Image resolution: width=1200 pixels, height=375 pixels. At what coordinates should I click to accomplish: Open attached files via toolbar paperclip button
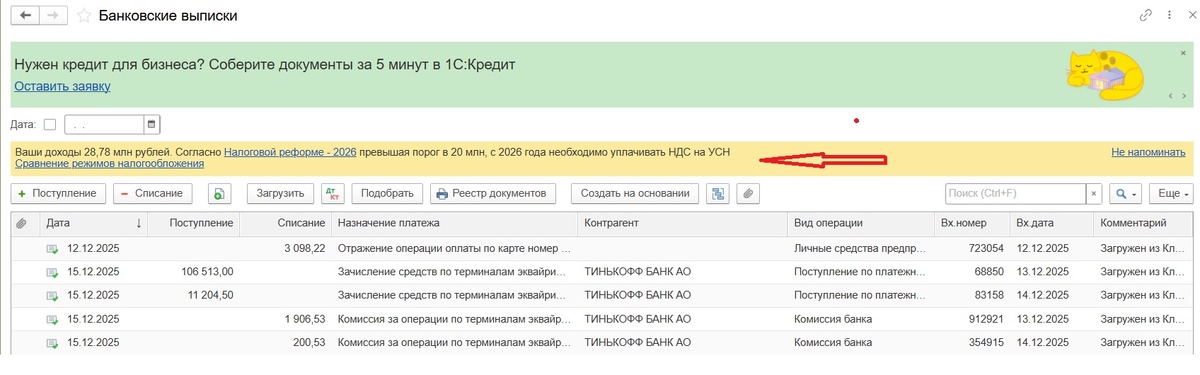[x=748, y=193]
